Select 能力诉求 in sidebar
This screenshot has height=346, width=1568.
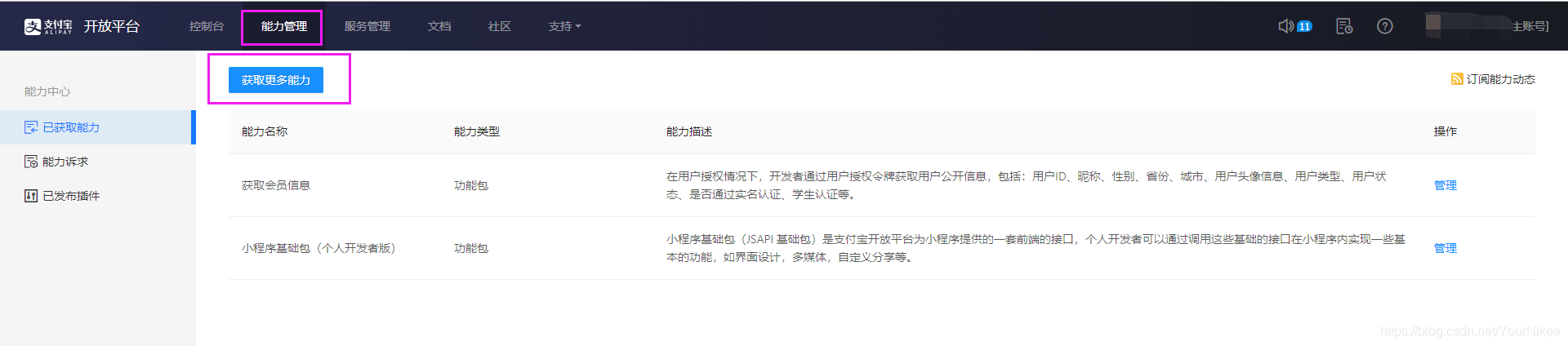pos(96,162)
